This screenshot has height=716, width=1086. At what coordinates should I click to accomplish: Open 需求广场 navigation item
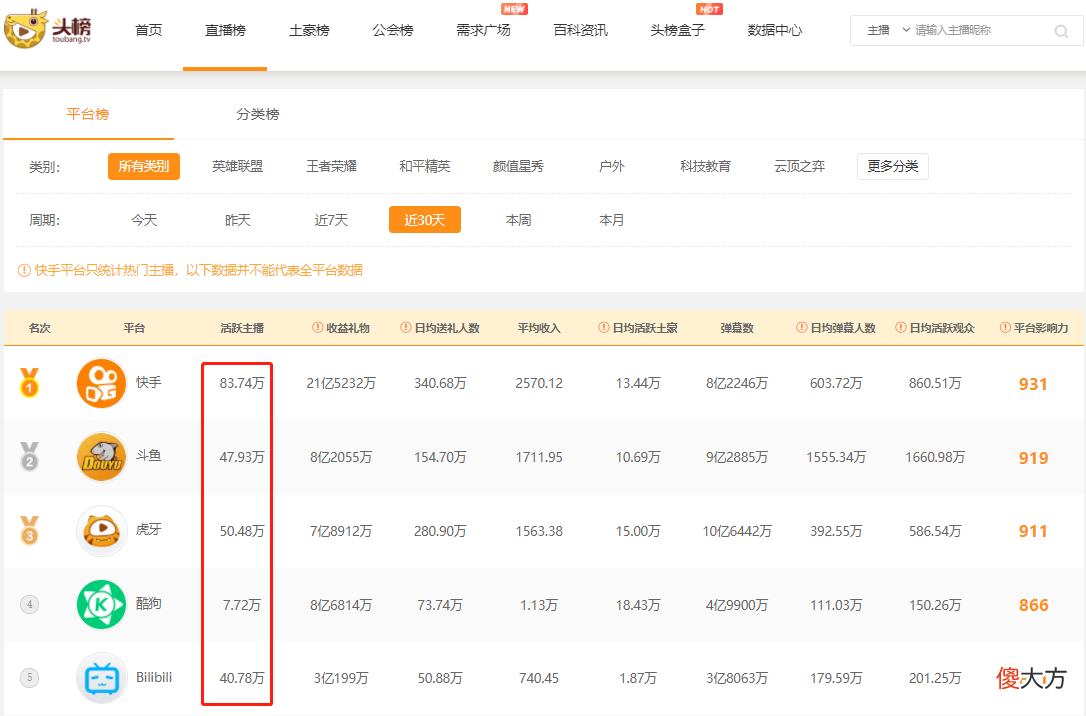click(483, 30)
